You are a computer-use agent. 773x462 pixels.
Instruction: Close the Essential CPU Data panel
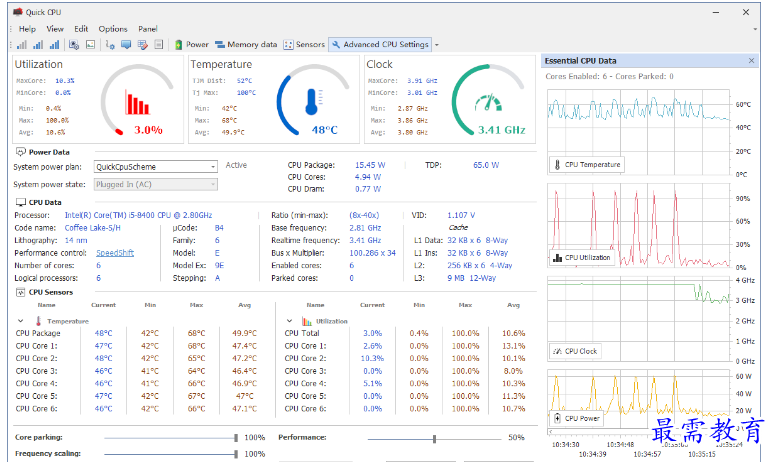pyautogui.click(x=751, y=61)
